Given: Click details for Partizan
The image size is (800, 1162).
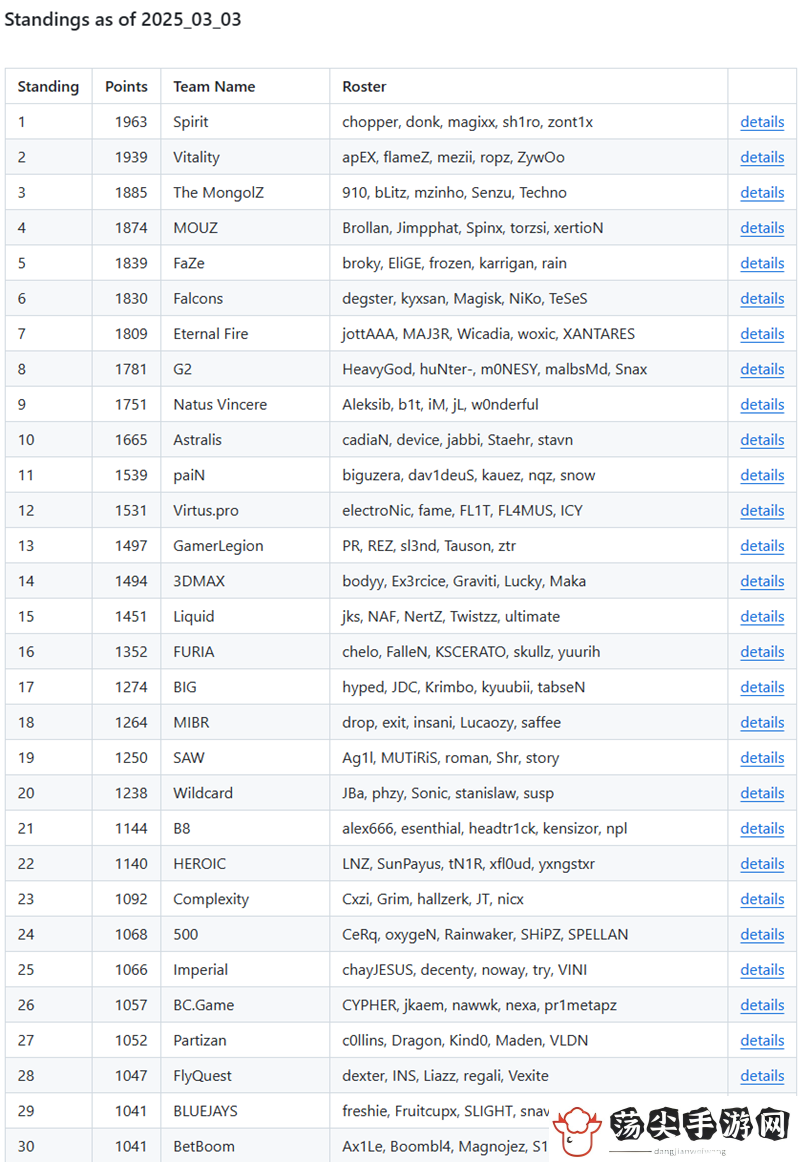Looking at the screenshot, I should click(762, 1040).
